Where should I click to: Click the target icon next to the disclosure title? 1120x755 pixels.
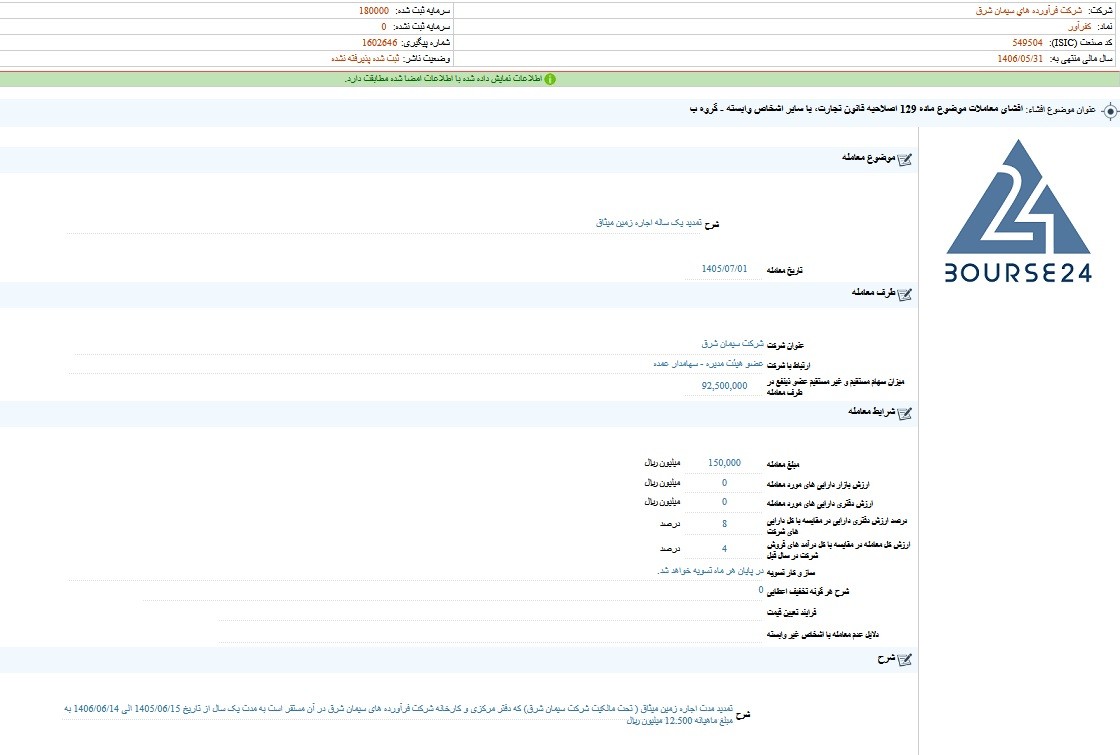[x=1110, y=111]
